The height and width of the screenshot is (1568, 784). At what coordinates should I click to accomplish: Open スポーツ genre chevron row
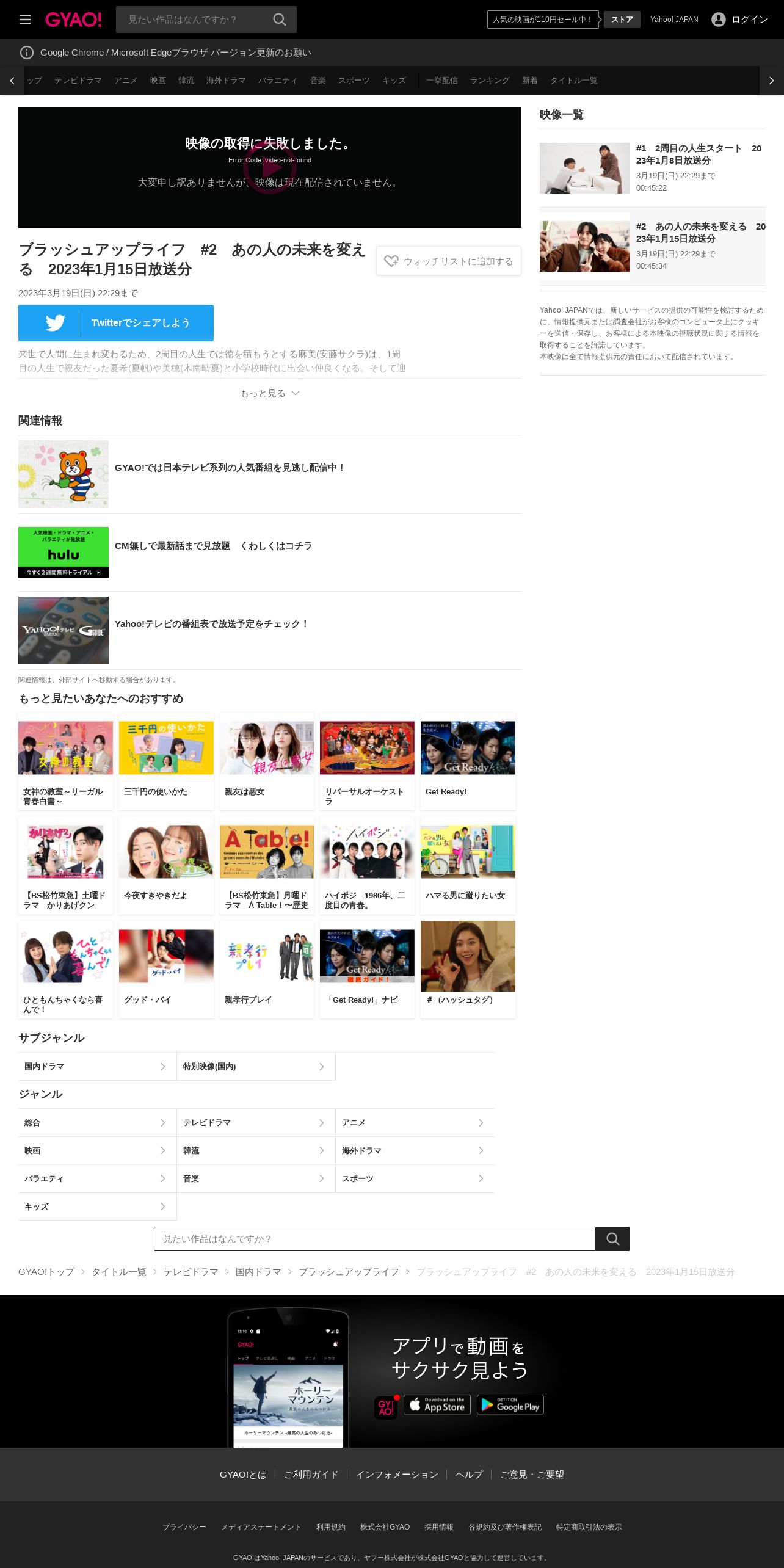click(415, 1179)
